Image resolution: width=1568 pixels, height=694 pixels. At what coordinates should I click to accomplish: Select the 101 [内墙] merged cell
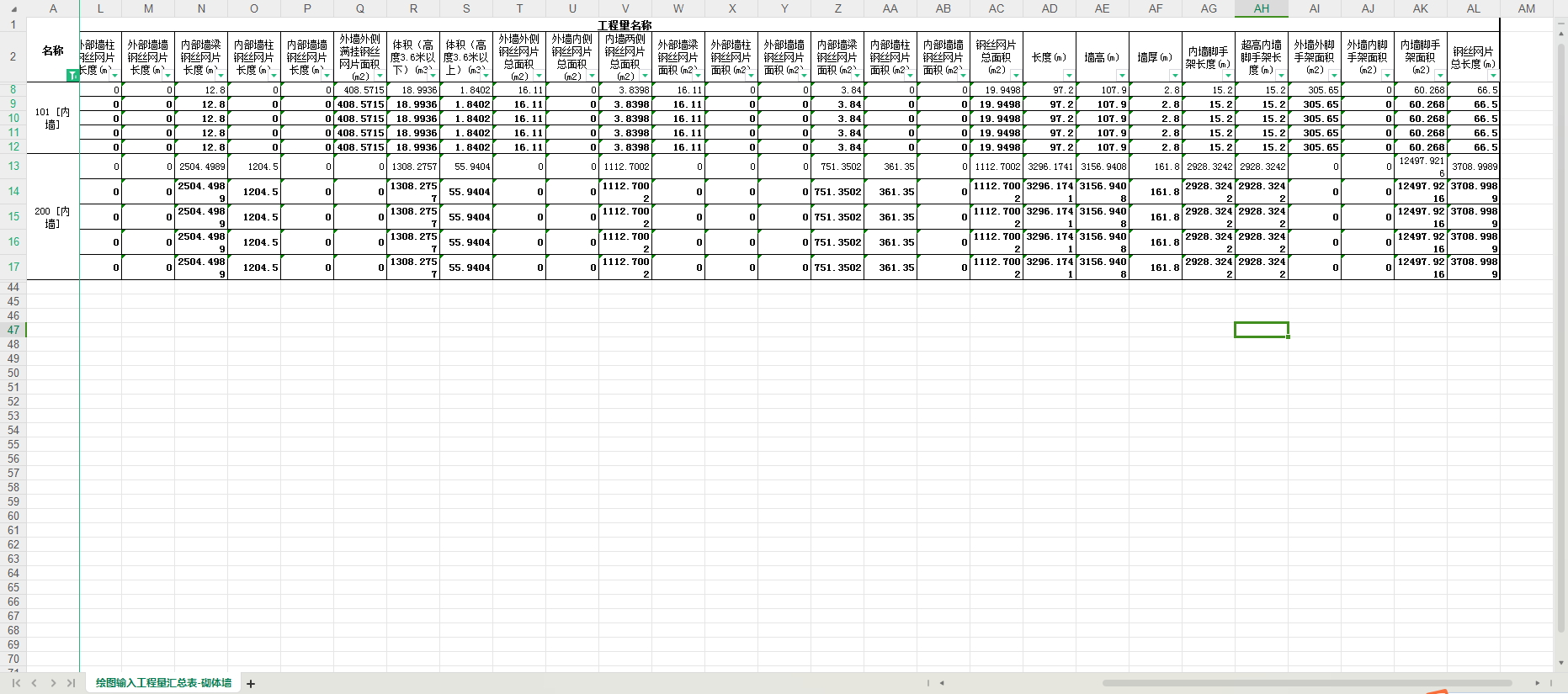[53, 118]
